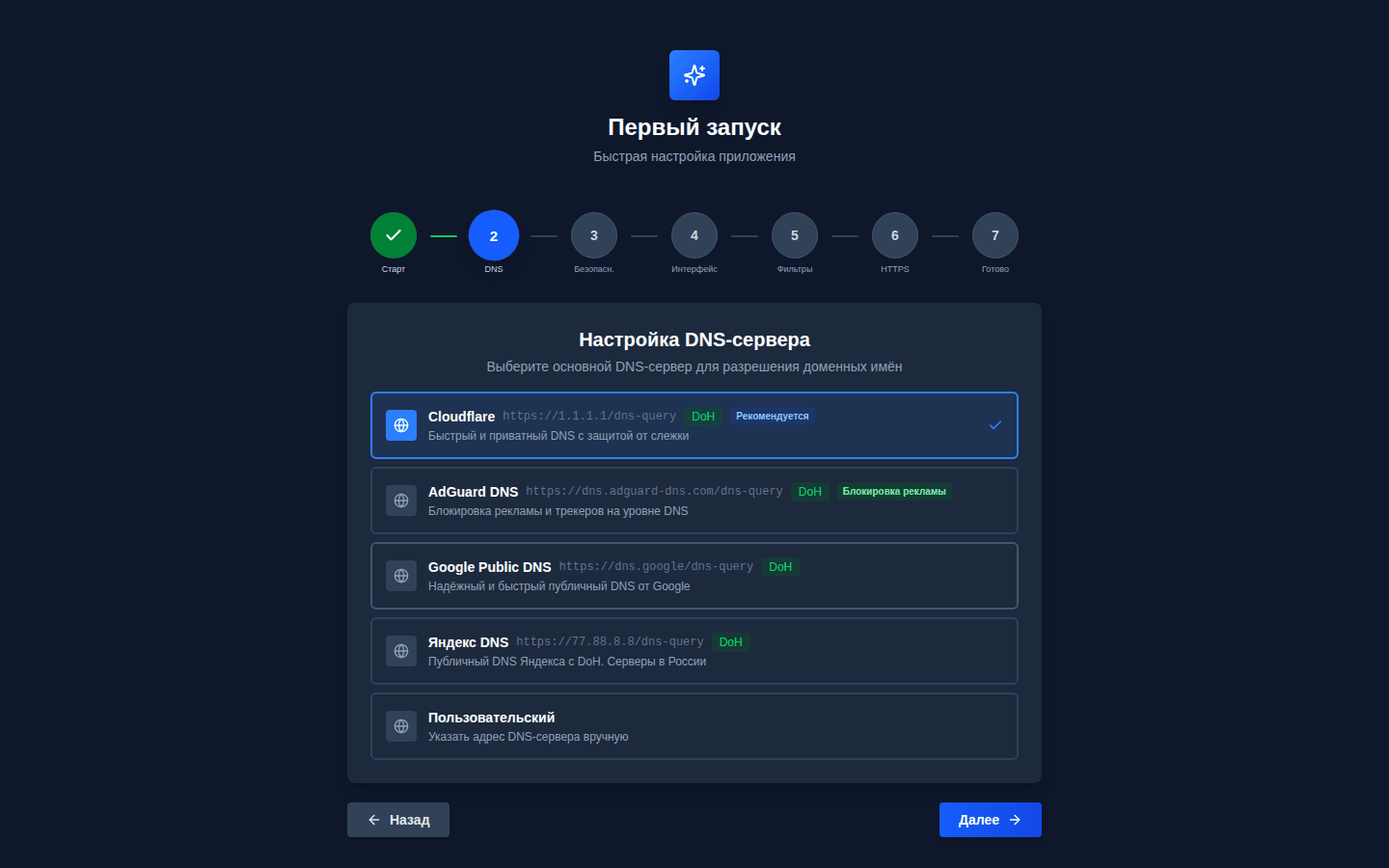Screen dimensions: 1389x868
Task: Click the https://dns.google/dns-query URL
Action: tap(656, 567)
